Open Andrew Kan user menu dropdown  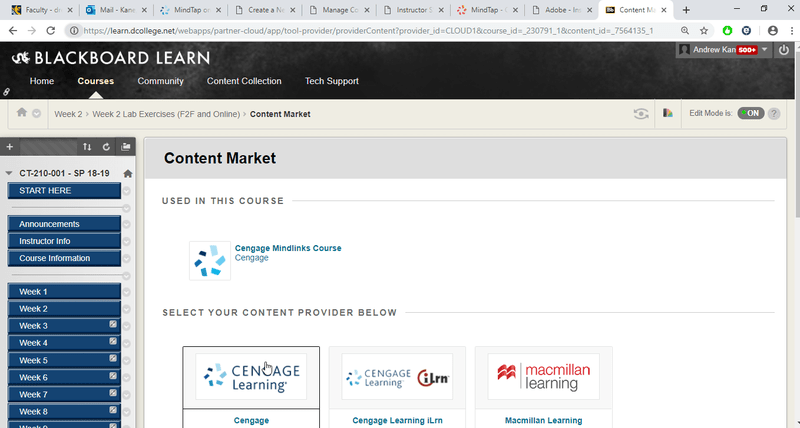[764, 49]
